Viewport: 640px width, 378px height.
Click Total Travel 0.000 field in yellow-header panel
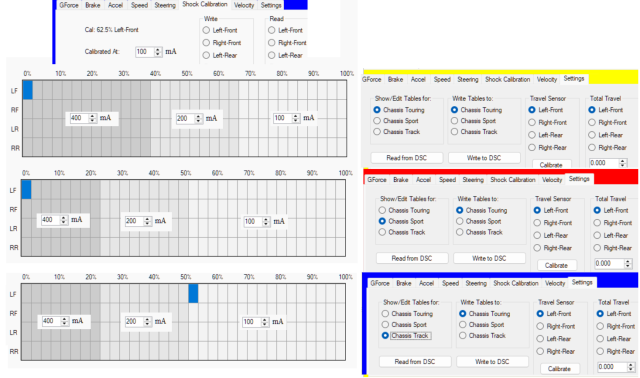click(604, 163)
